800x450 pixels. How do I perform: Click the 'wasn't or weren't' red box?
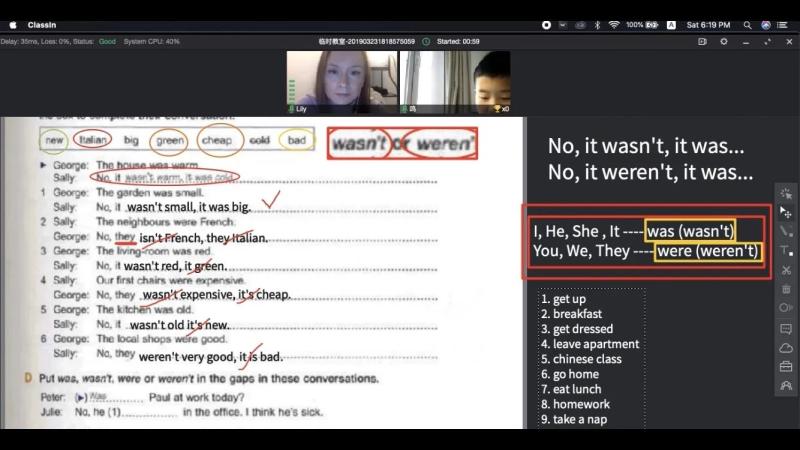(x=403, y=143)
